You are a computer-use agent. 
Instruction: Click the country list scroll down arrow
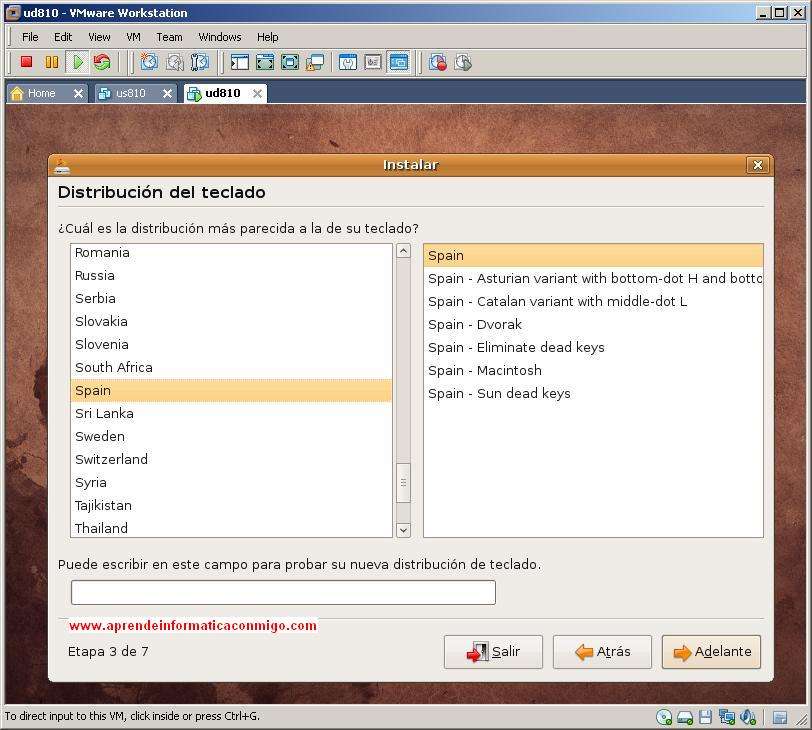[x=403, y=530]
